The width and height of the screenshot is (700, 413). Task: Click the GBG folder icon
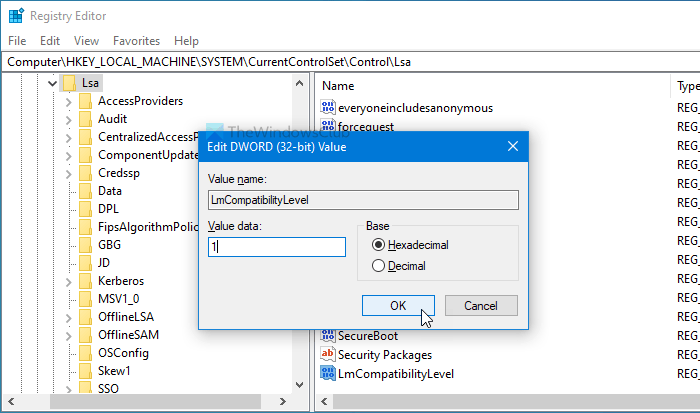tap(85, 245)
